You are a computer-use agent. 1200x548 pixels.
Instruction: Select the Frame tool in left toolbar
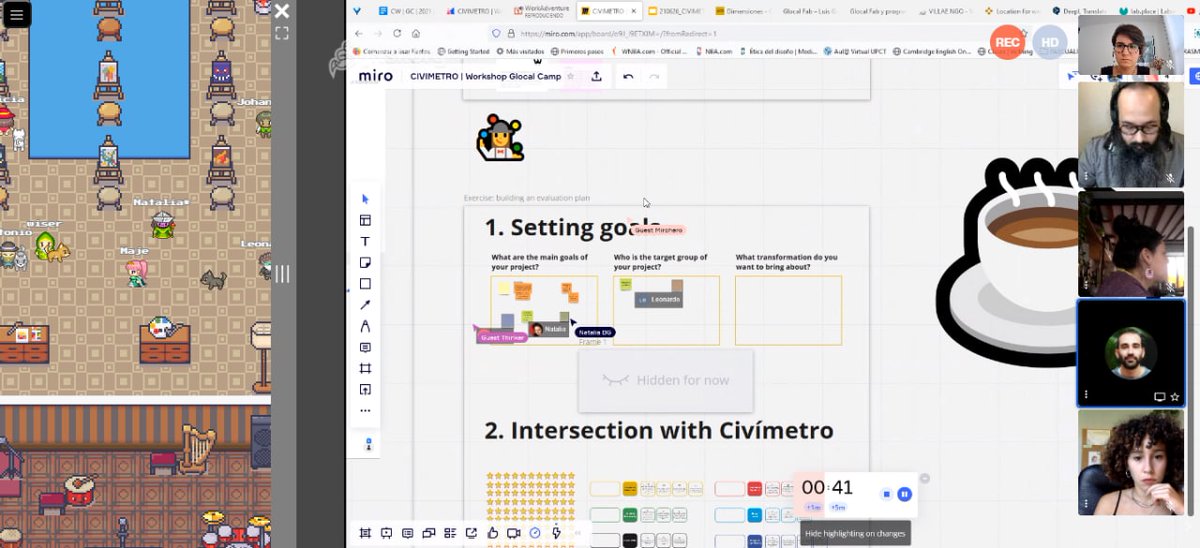click(365, 368)
